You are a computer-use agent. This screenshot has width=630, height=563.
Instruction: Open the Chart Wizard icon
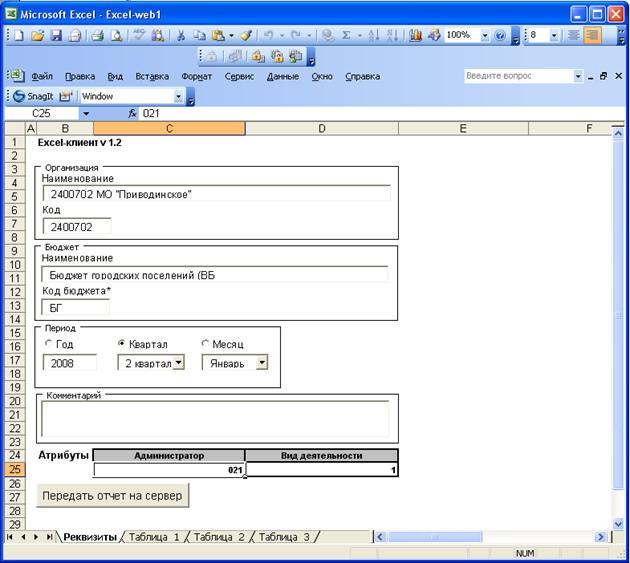click(416, 35)
